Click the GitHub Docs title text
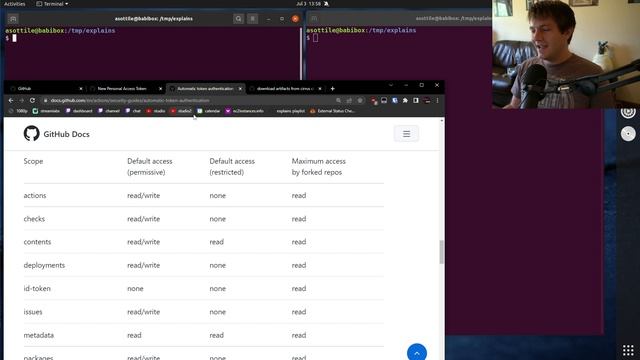Viewport: 640px width, 360px height. click(x=67, y=134)
